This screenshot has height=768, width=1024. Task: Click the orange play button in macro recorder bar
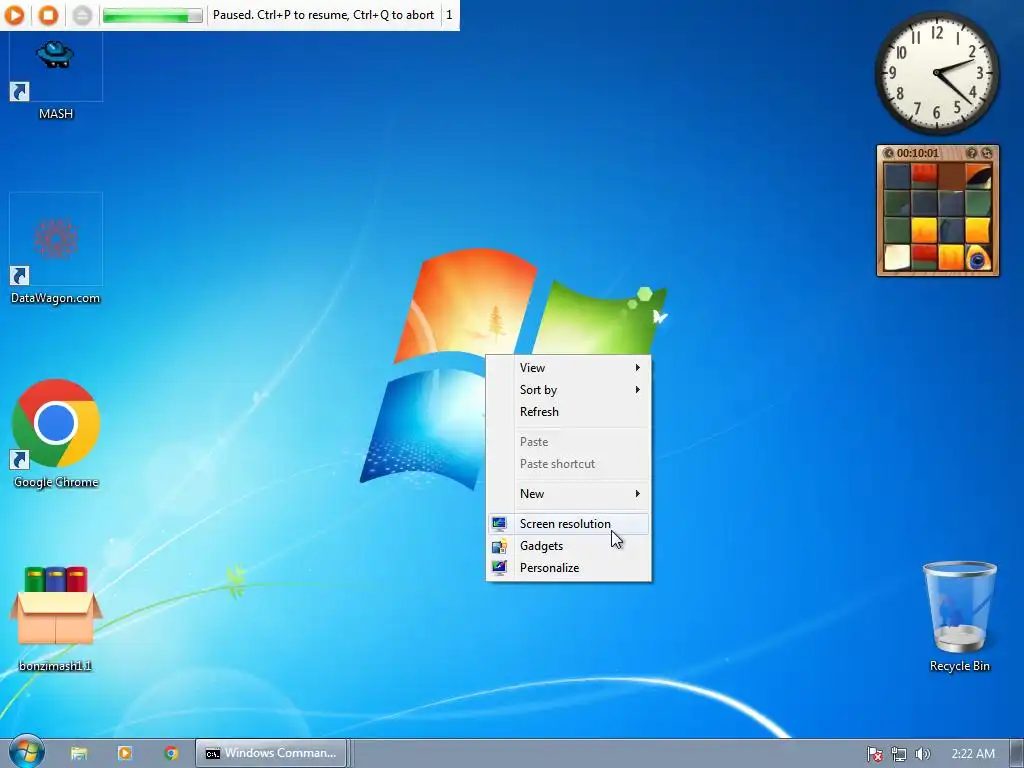(x=14, y=15)
